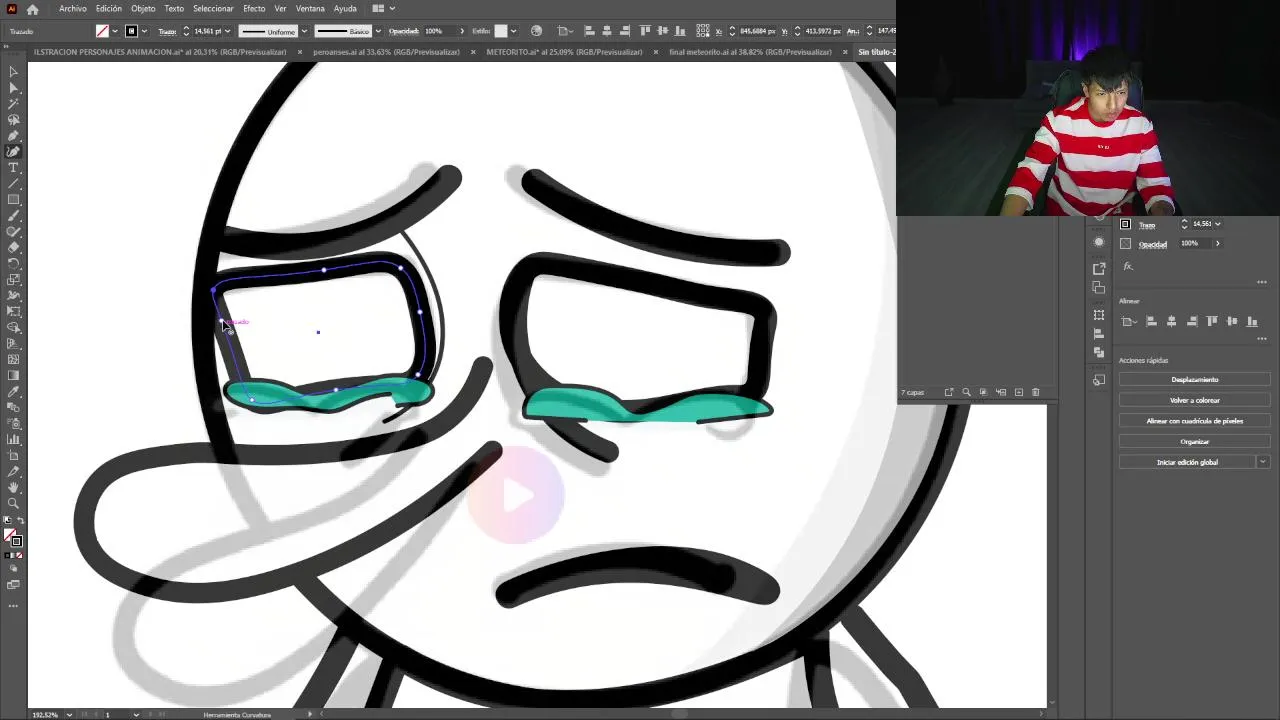Click the Estilo style swatch

(x=501, y=31)
